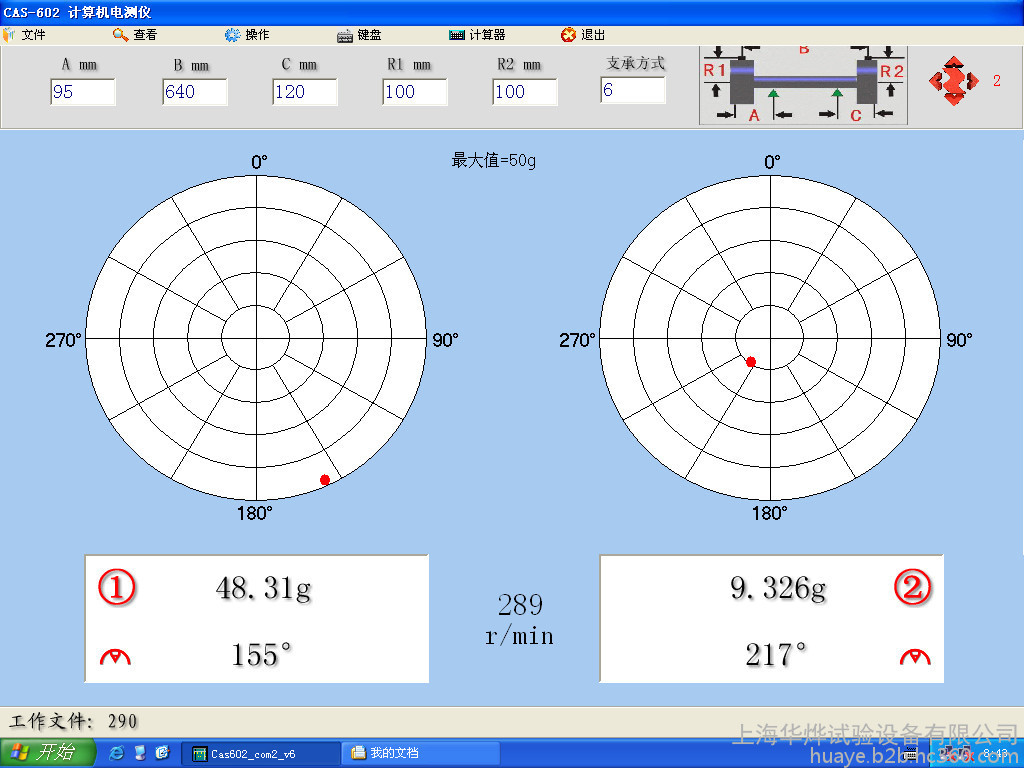Click the A mm input field
Viewport: 1024px width, 768px height.
click(83, 92)
